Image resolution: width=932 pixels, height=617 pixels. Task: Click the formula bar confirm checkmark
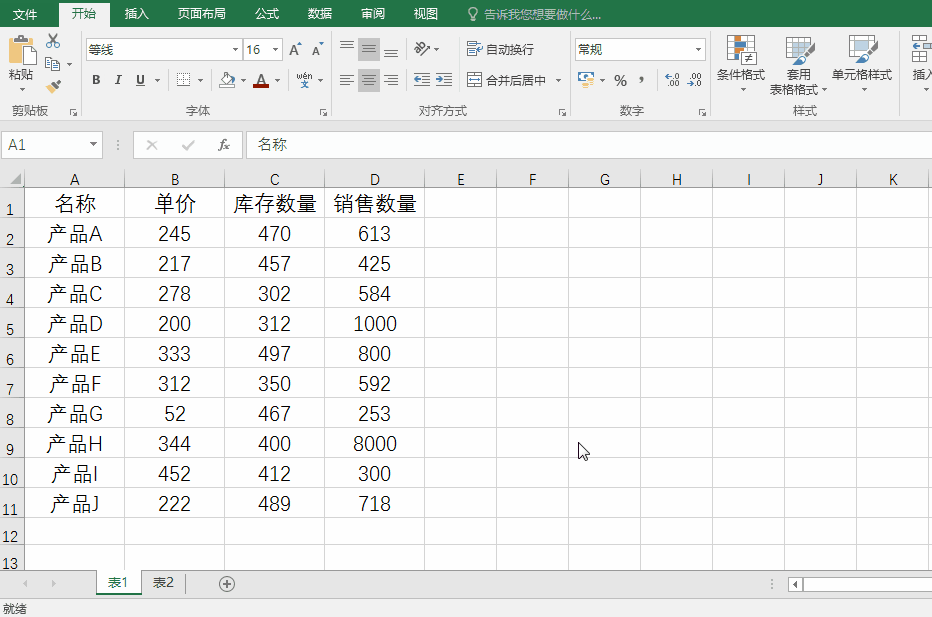188,145
